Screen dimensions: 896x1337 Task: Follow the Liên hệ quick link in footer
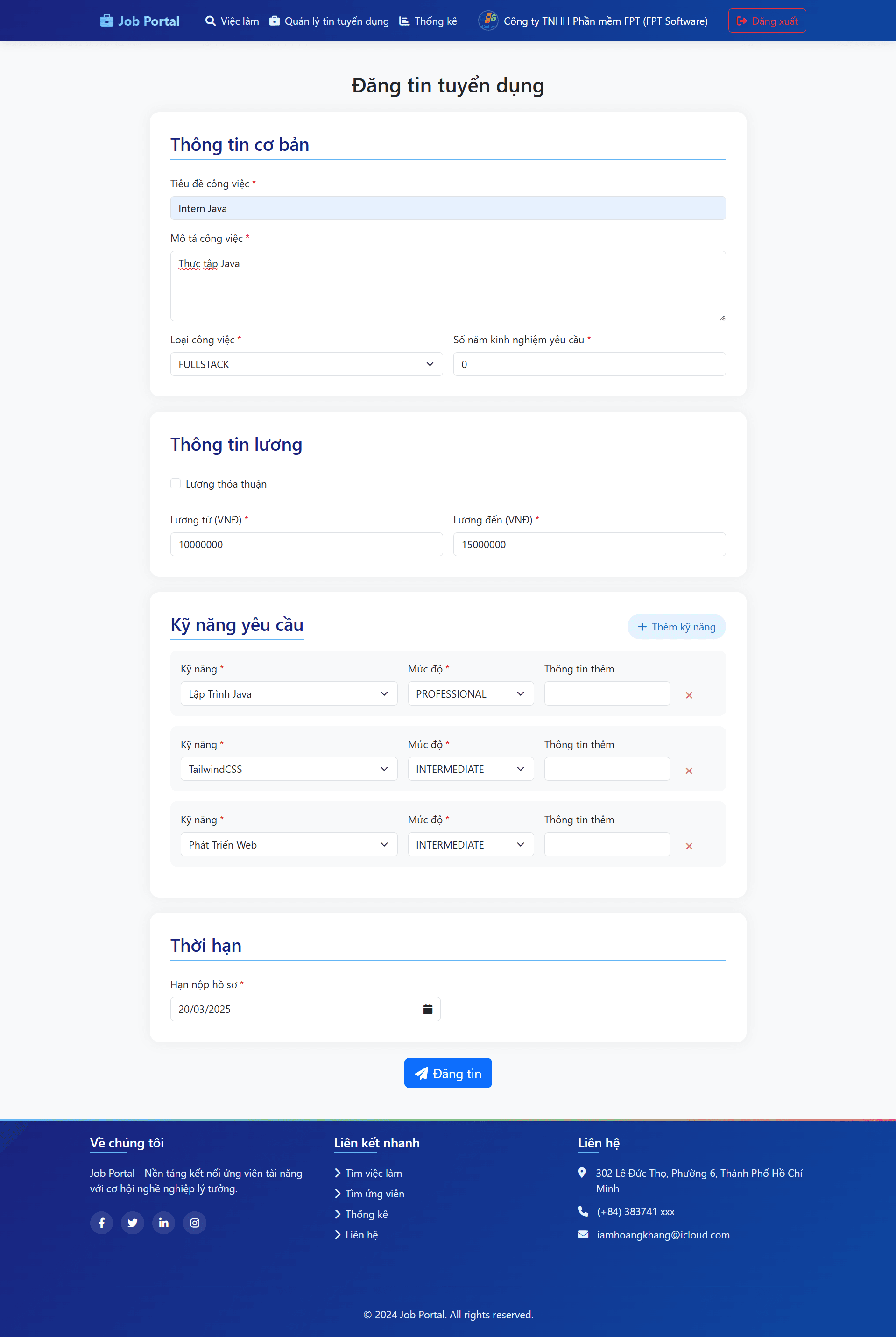tap(357, 1235)
